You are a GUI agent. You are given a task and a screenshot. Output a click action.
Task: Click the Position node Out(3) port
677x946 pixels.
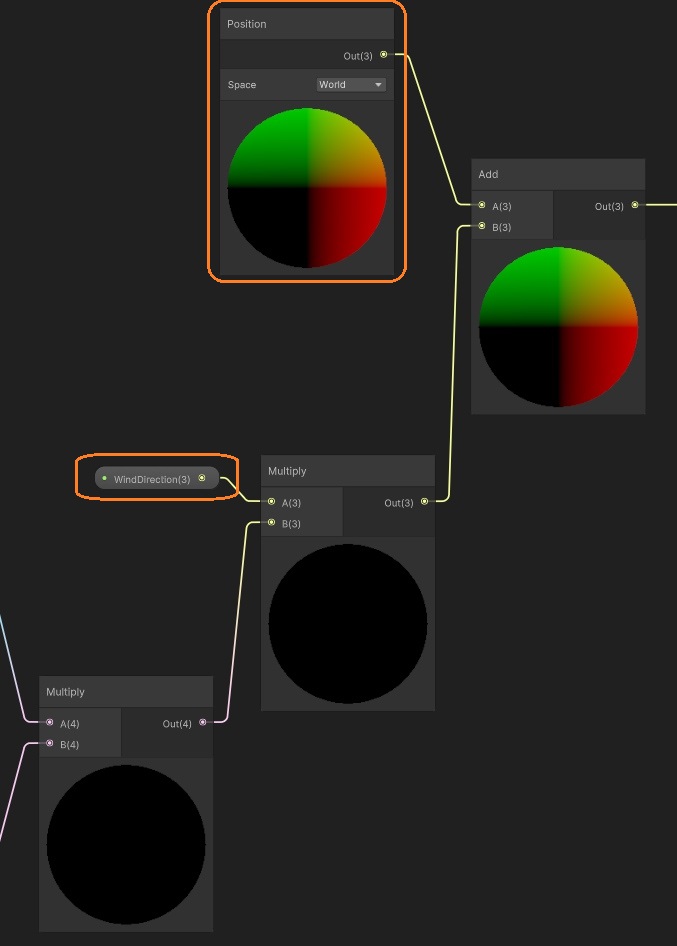pyautogui.click(x=384, y=55)
